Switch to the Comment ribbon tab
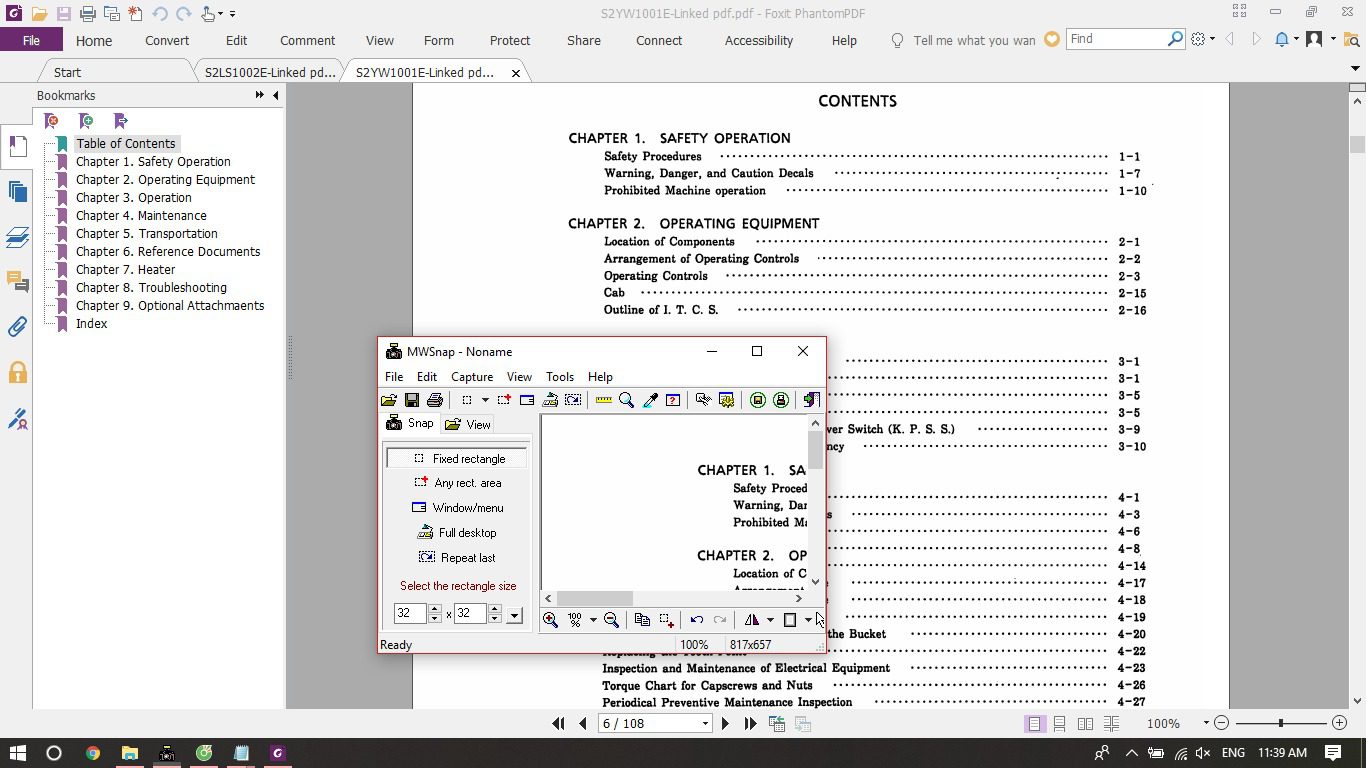The image size is (1366, 768). pos(307,41)
